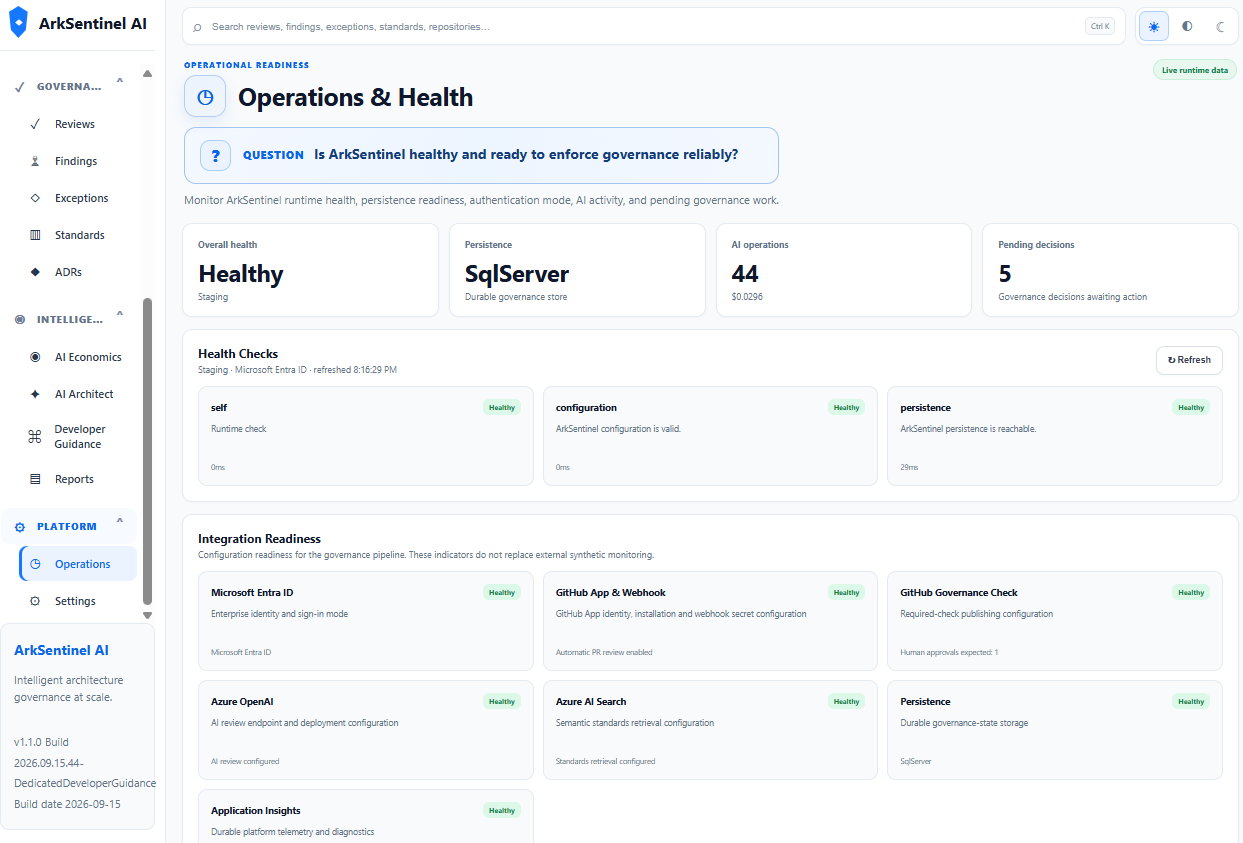The image size is (1243, 843).
Task: Click the Pending decisions 5 card
Action: [1110, 270]
